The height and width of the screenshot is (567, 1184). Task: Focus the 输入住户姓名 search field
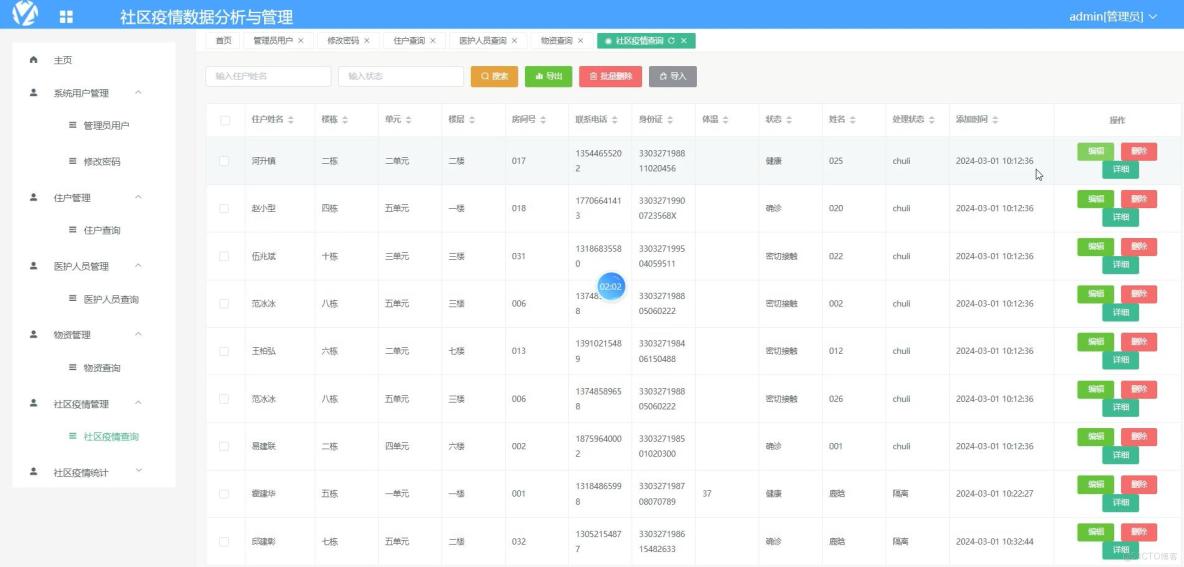[268, 76]
